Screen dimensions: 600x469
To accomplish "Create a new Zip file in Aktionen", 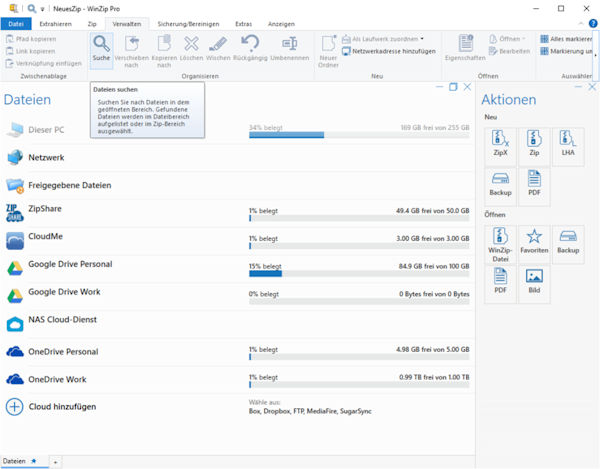I will pyautogui.click(x=534, y=145).
